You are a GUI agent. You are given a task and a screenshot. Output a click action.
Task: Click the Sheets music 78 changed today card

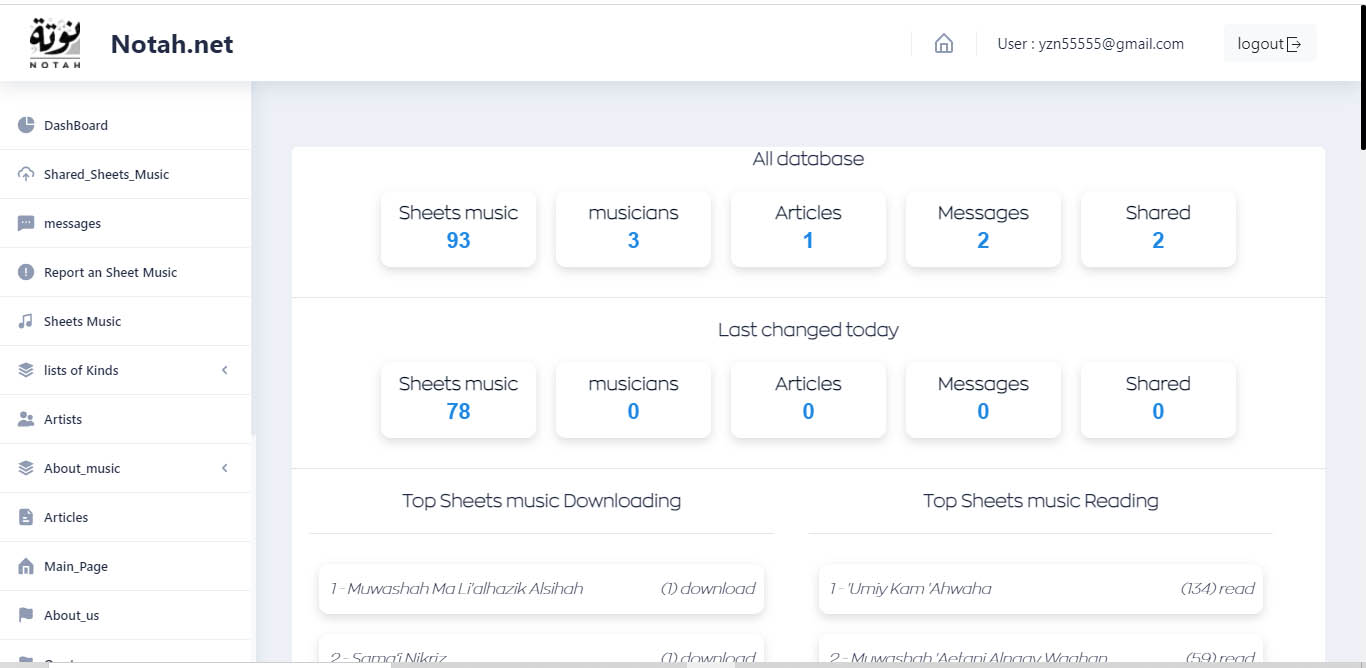[x=458, y=399]
